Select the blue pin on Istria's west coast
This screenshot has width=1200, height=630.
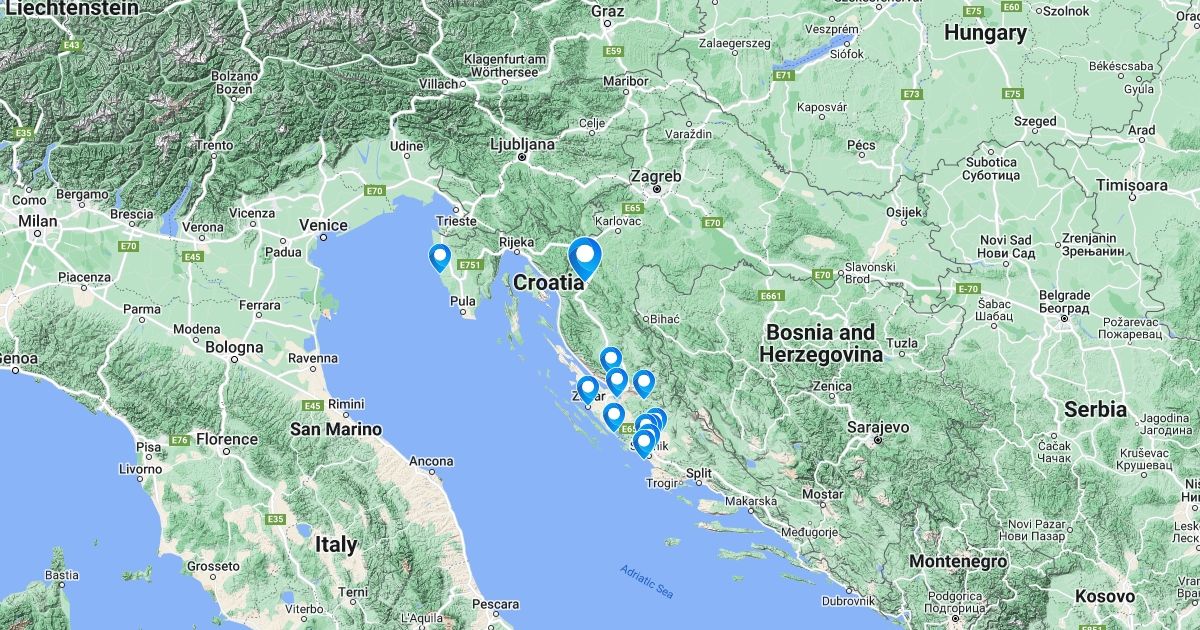439,258
